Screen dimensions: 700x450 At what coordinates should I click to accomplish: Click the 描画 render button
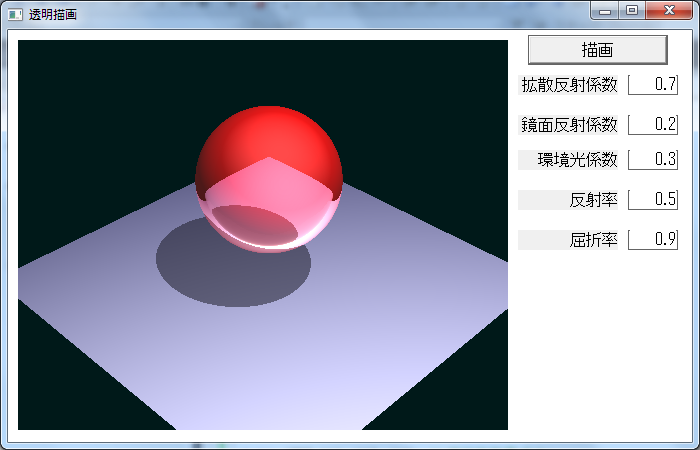597,50
